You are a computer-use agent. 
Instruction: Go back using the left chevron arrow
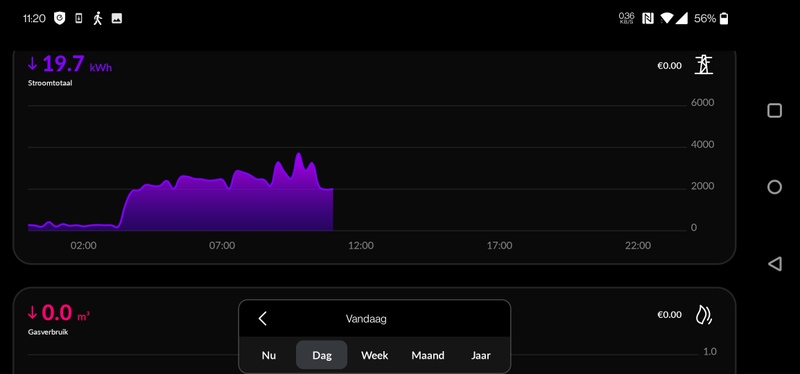tap(262, 319)
